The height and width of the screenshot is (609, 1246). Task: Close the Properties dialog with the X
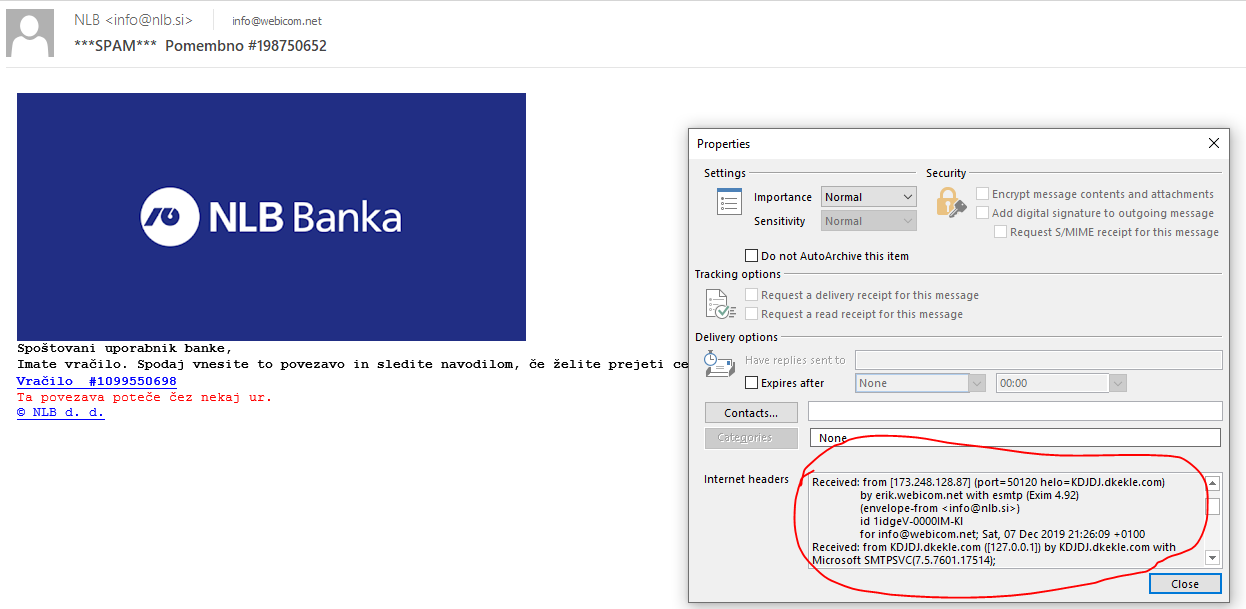(1214, 143)
